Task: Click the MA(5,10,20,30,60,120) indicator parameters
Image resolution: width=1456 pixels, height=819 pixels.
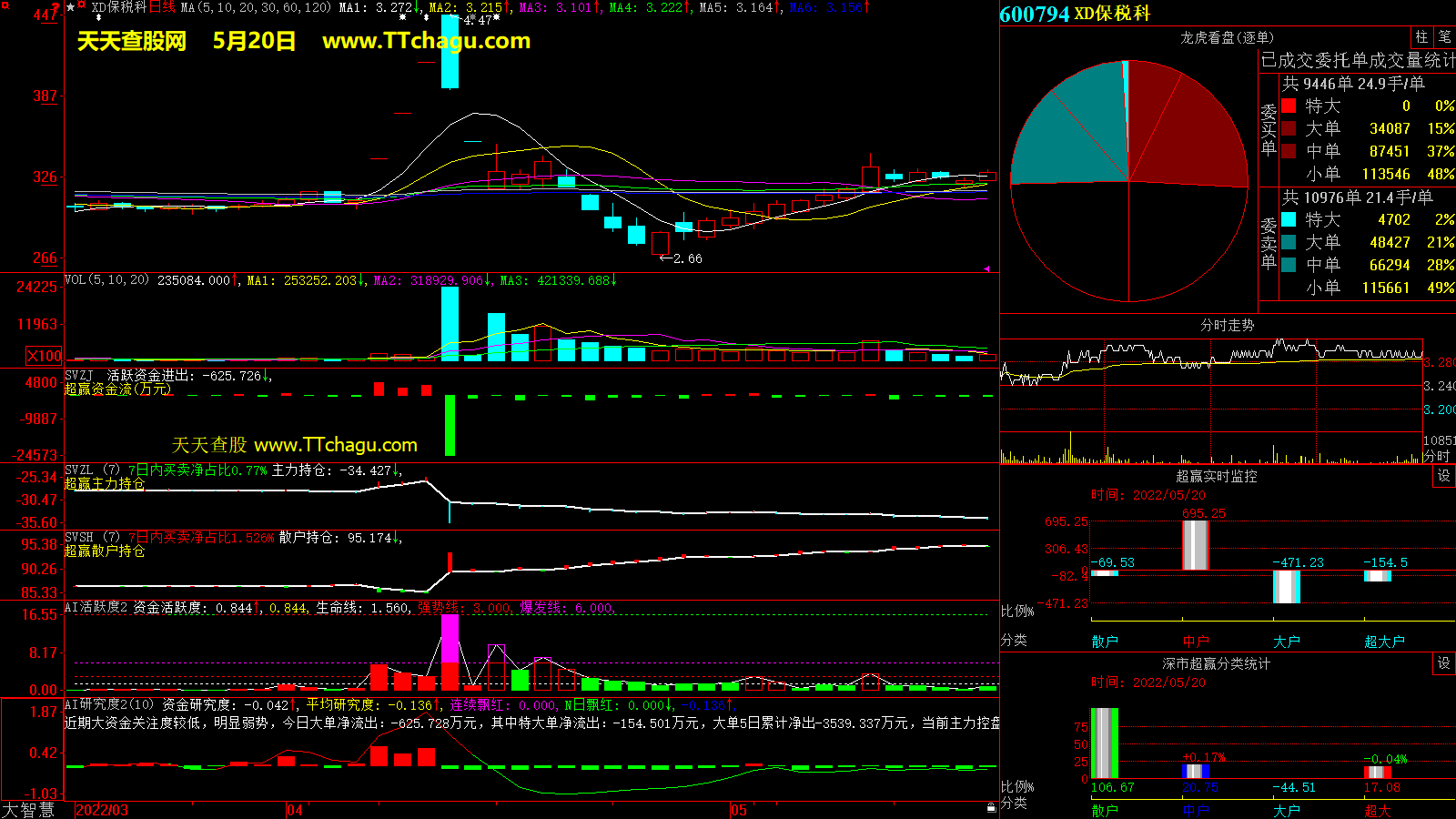Action: pos(256,7)
